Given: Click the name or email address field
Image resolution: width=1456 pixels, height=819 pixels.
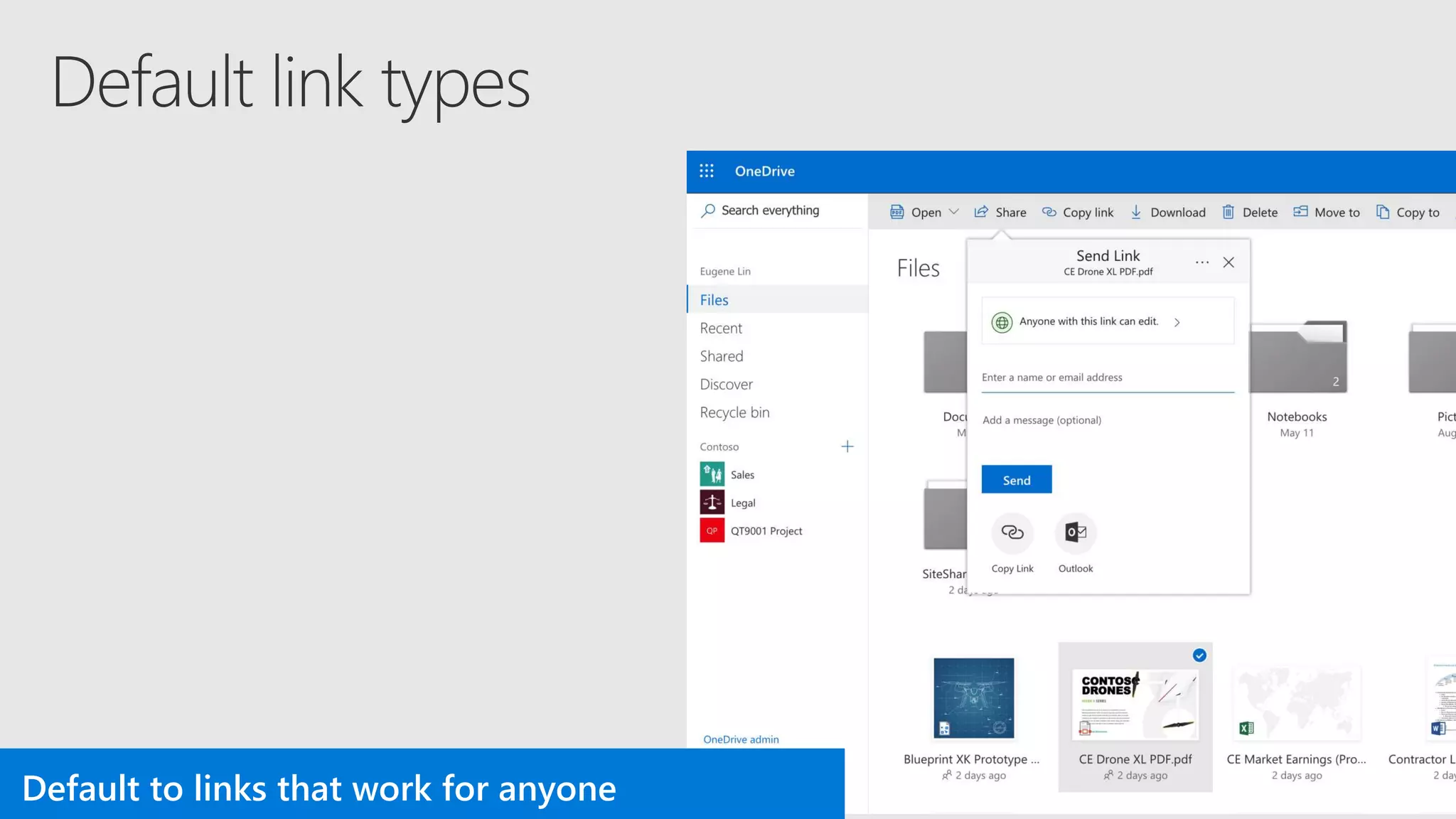Looking at the screenshot, I should [1108, 378].
